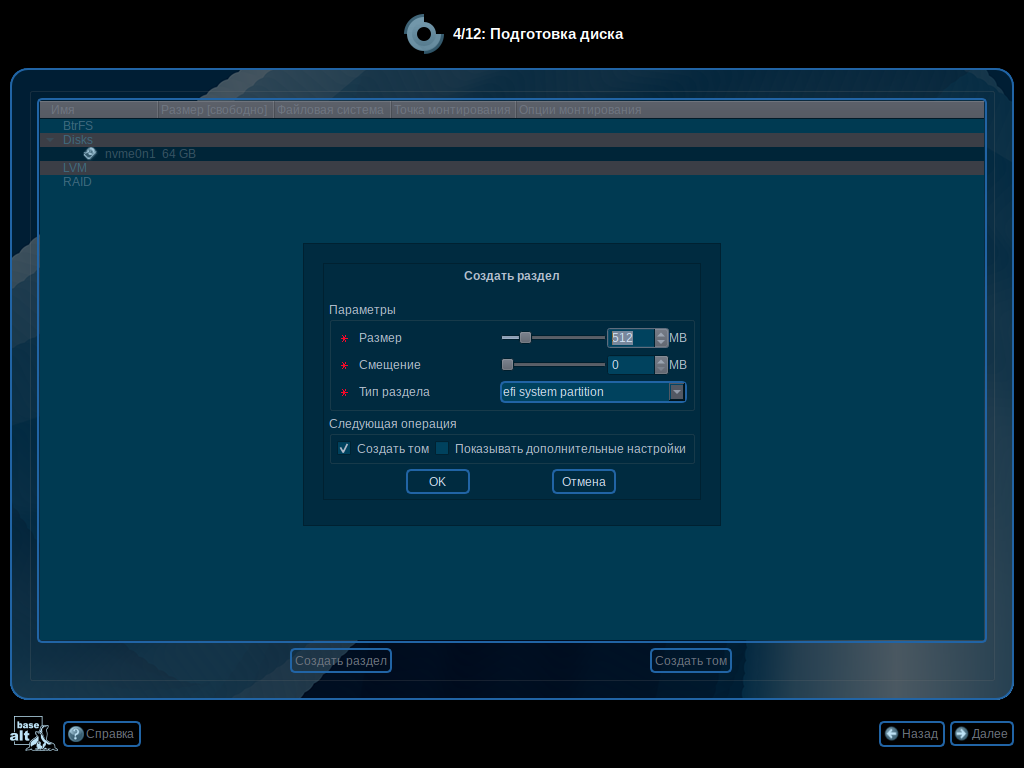The width and height of the screenshot is (1024, 768).
Task: Click the disk icon next to nvme0n1
Action: pyautogui.click(x=89, y=153)
